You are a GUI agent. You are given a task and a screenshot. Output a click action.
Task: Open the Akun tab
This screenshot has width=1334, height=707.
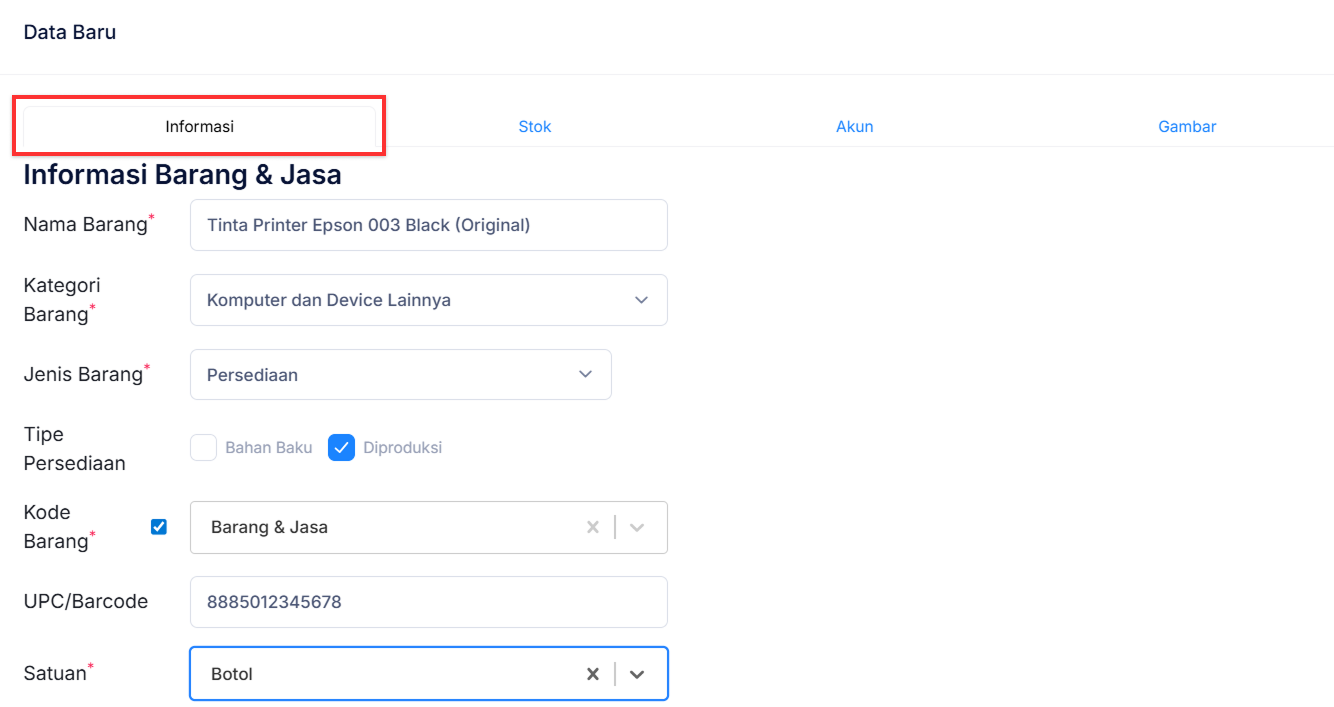[x=855, y=127]
